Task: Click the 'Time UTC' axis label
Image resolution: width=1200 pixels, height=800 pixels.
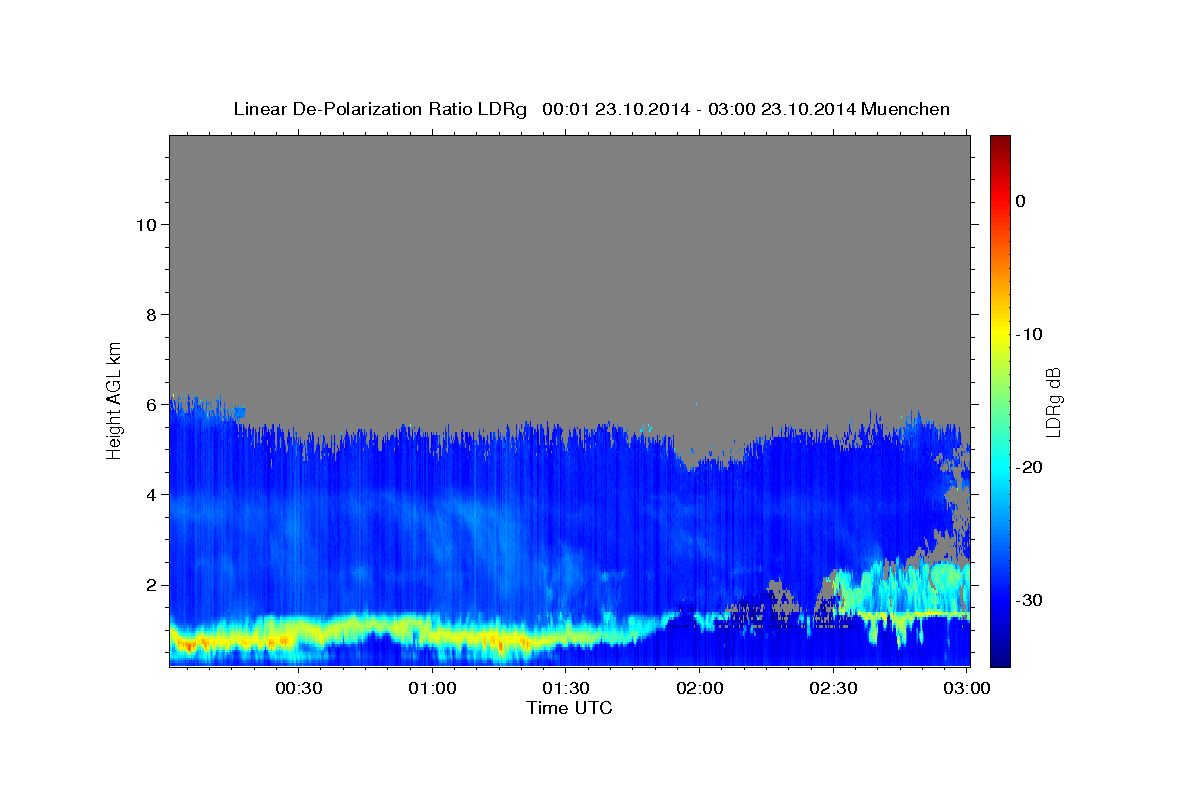Action: pos(569,708)
